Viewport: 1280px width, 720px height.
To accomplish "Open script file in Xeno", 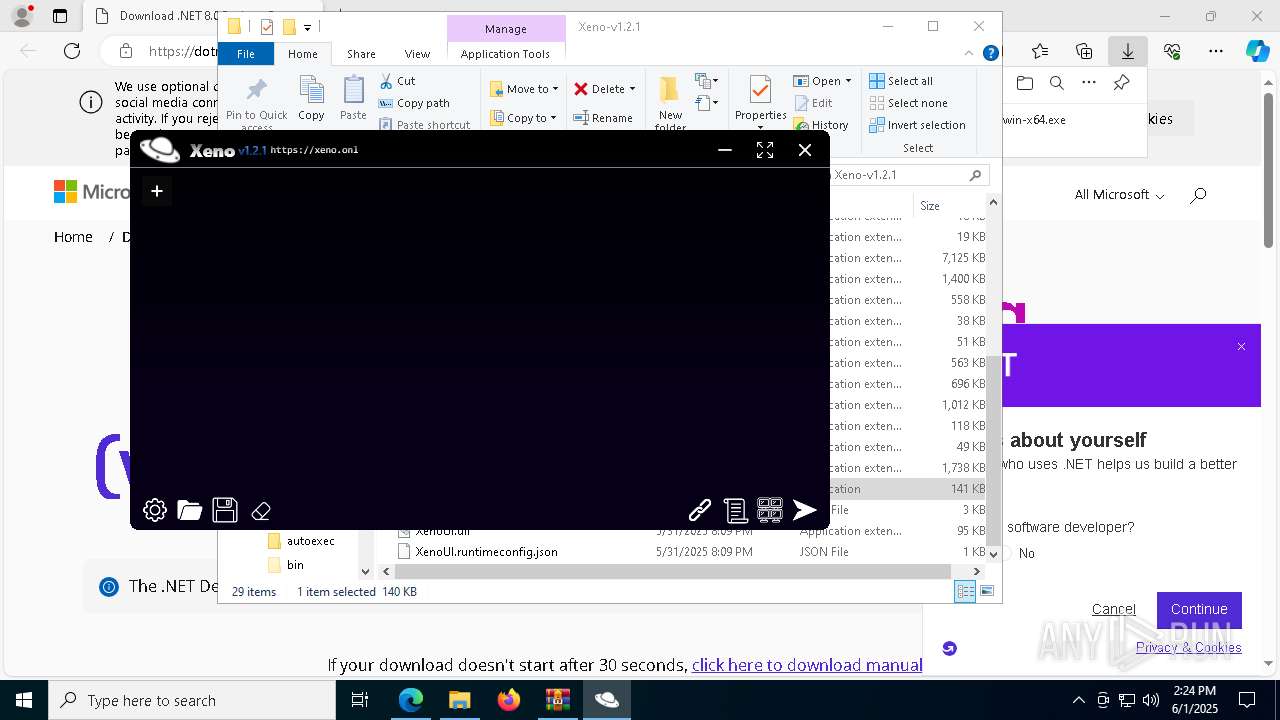I will (190, 510).
